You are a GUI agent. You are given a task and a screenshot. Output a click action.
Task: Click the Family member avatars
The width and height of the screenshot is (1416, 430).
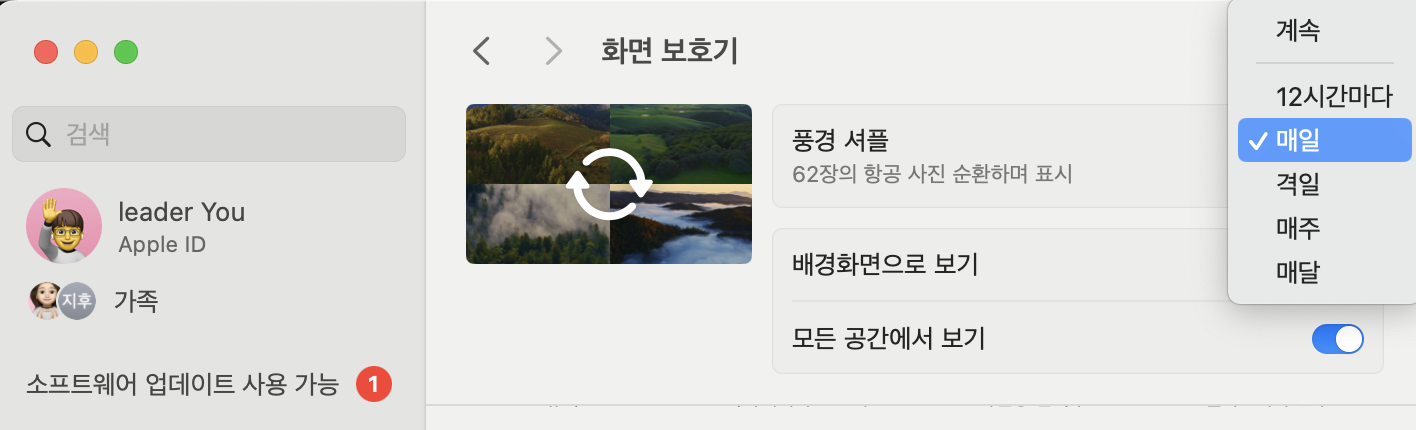pyautogui.click(x=62, y=300)
